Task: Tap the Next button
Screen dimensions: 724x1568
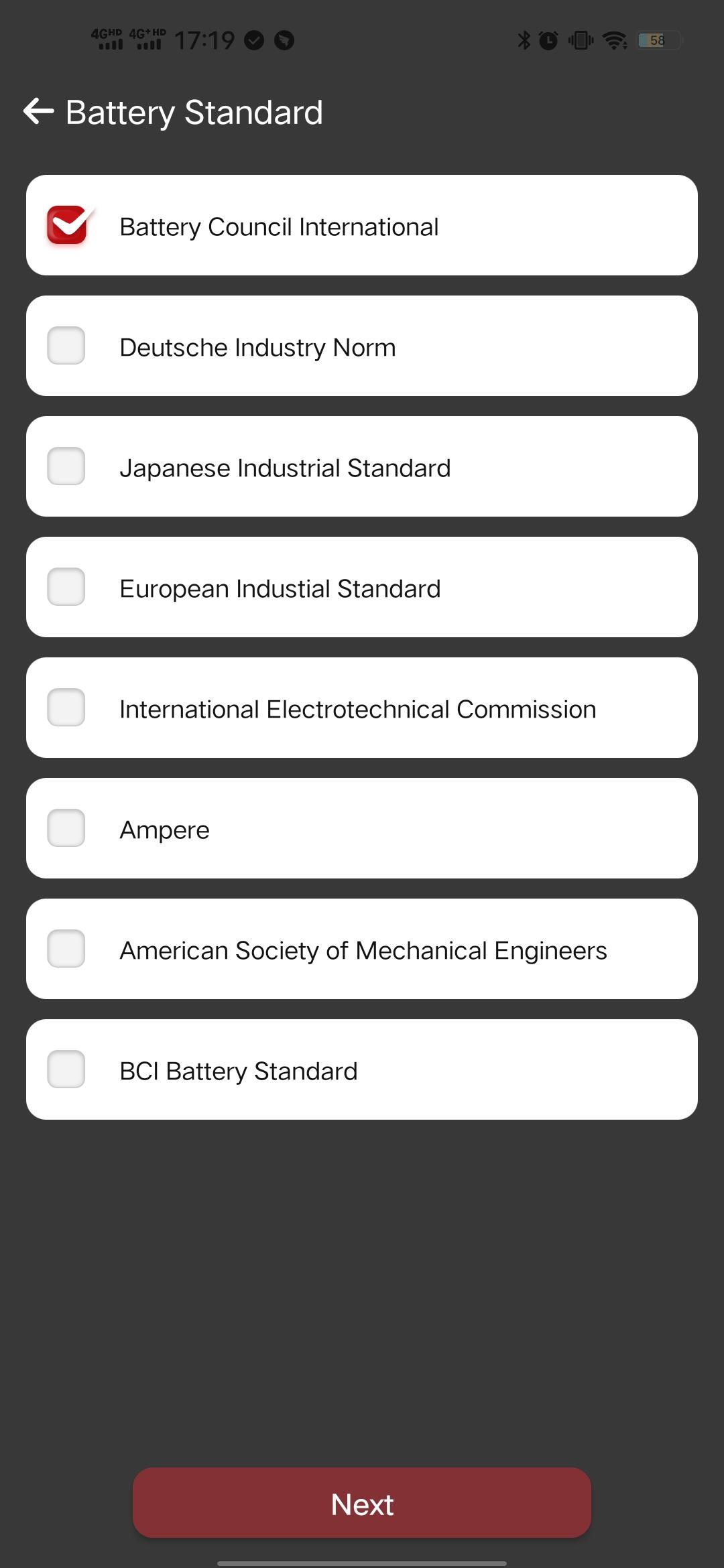Action: click(362, 1503)
